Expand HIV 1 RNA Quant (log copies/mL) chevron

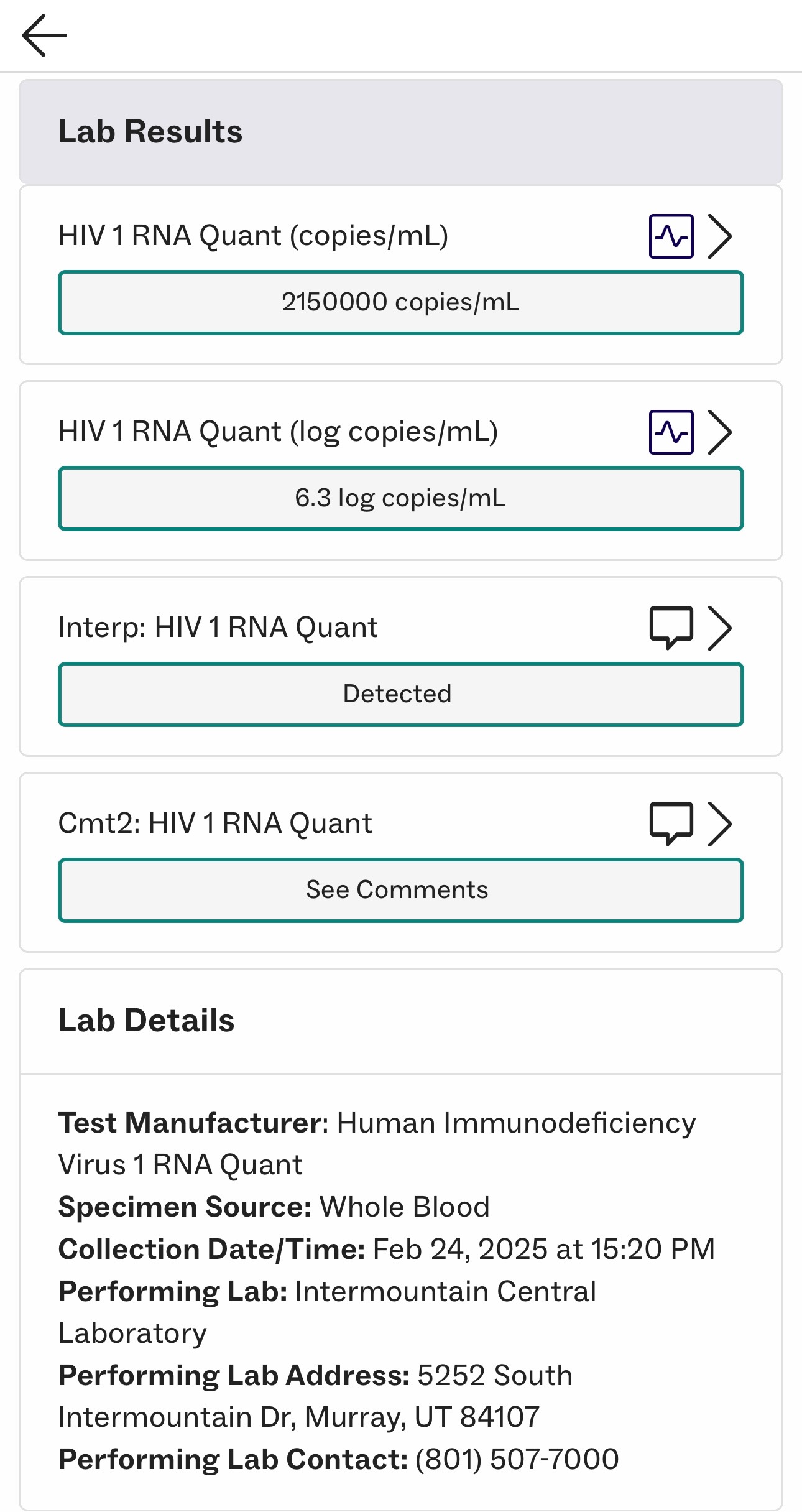pyautogui.click(x=720, y=432)
